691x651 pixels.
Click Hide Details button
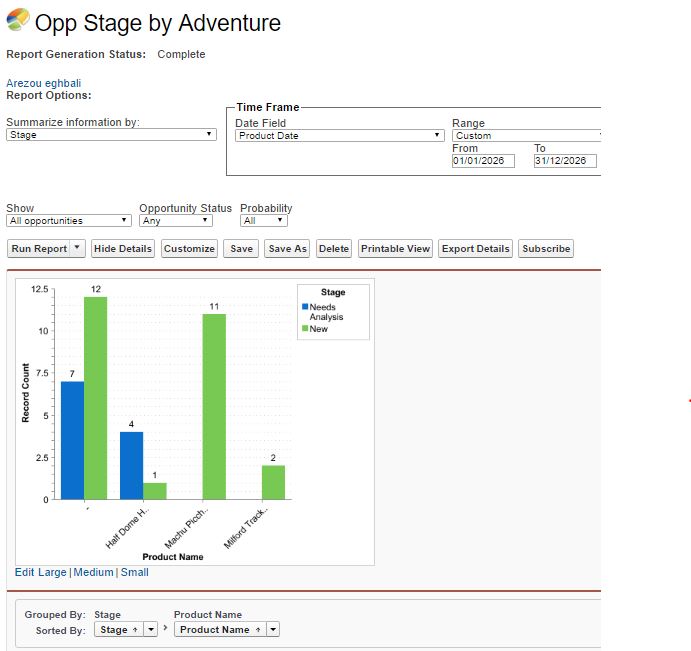click(x=123, y=249)
